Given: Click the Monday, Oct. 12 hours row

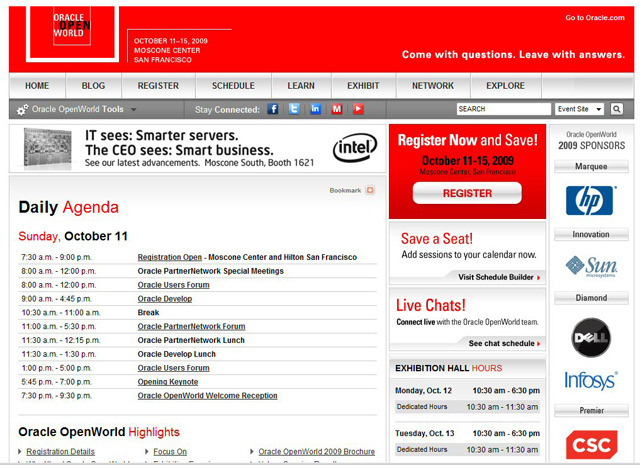Looking at the screenshot, I should [x=467, y=391].
